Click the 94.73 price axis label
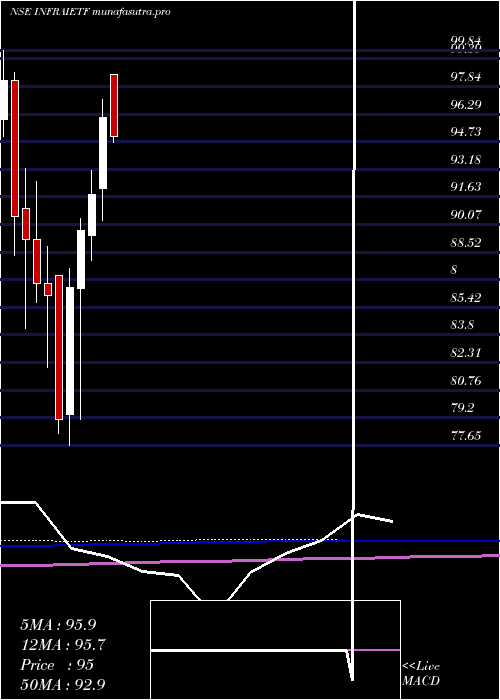The width and height of the screenshot is (500, 700). click(466, 132)
